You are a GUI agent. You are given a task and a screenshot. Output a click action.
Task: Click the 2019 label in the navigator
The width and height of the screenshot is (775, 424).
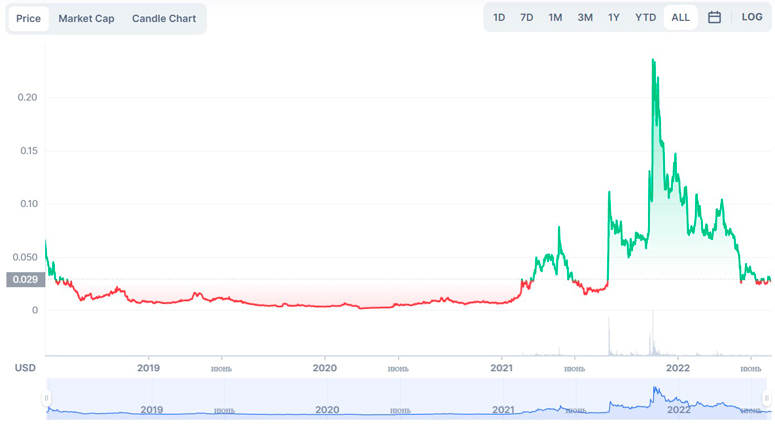pyautogui.click(x=152, y=410)
